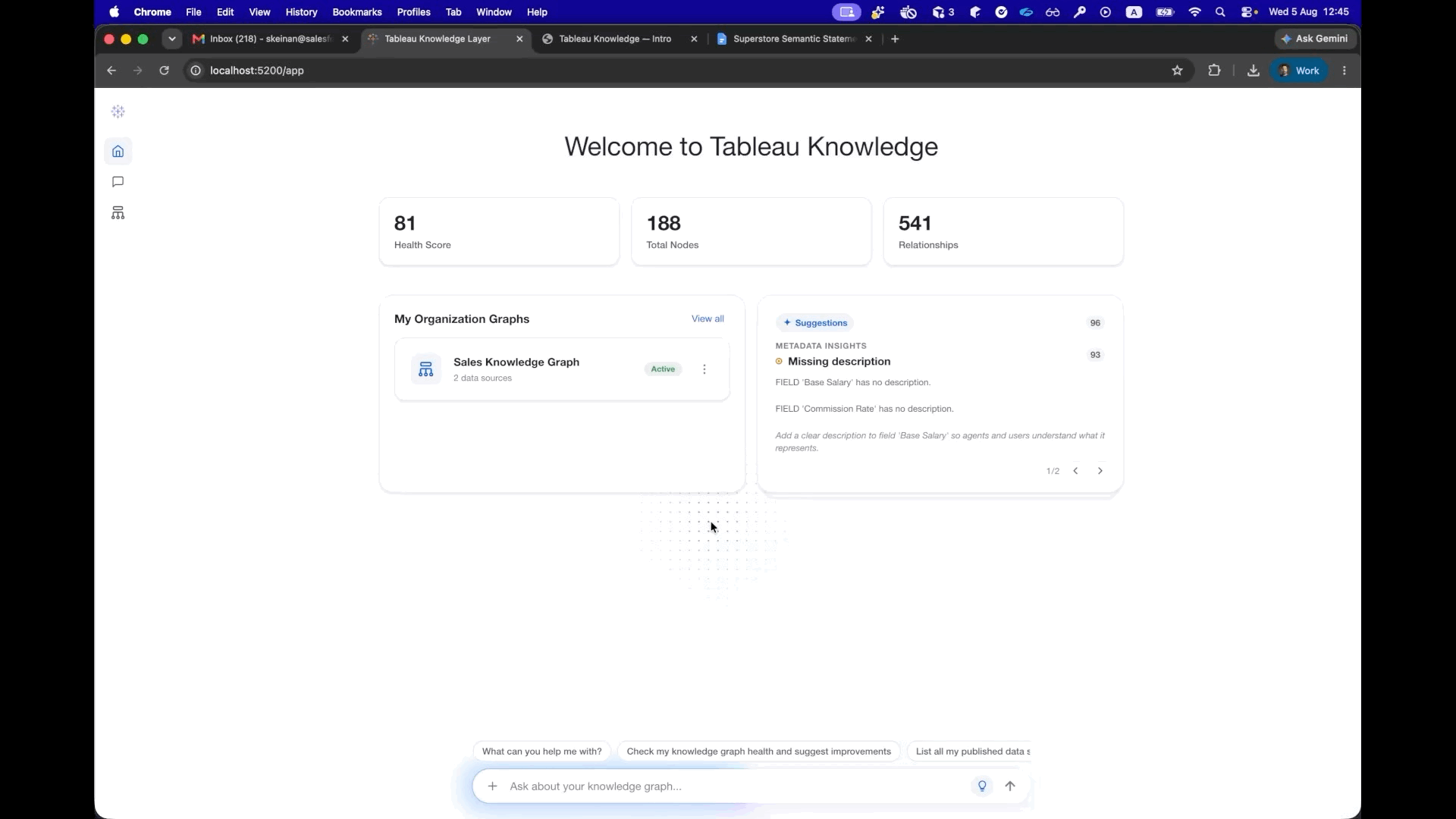Image resolution: width=1456 pixels, height=819 pixels.
Task: Switch to Tableau Knowledge — Intro tab
Action: tap(615, 39)
